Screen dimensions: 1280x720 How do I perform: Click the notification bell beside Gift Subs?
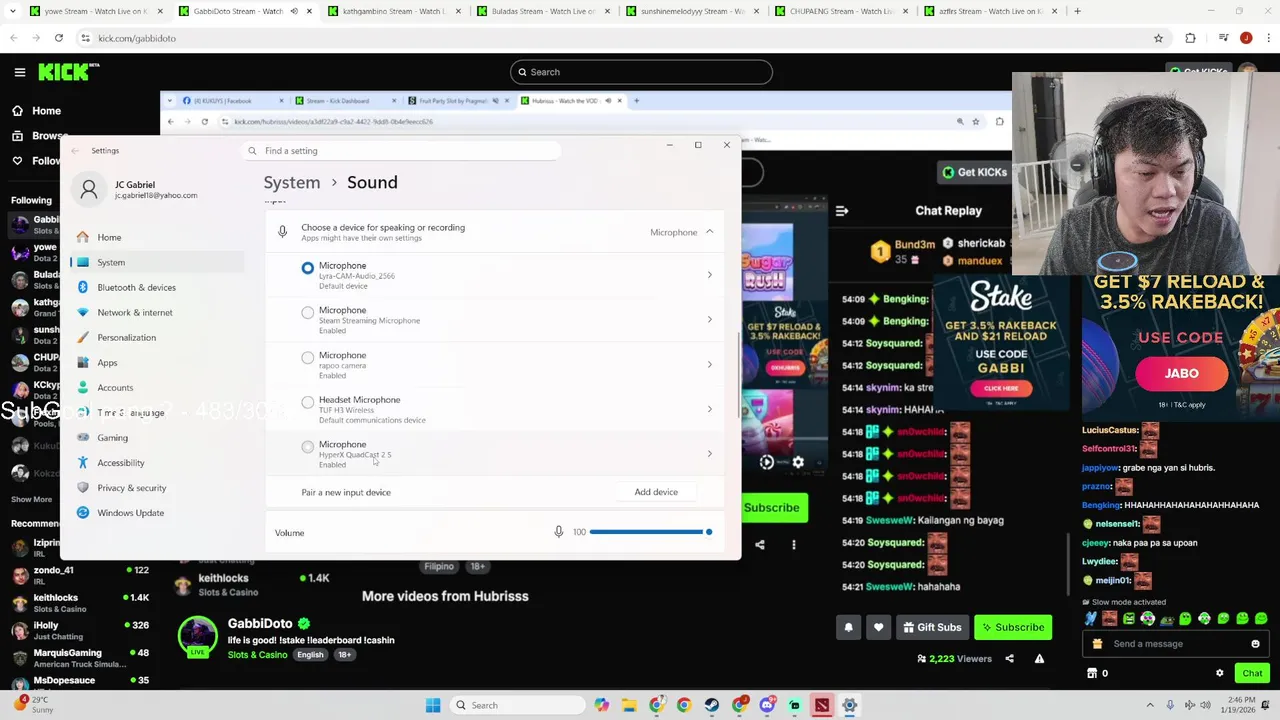[x=849, y=627]
